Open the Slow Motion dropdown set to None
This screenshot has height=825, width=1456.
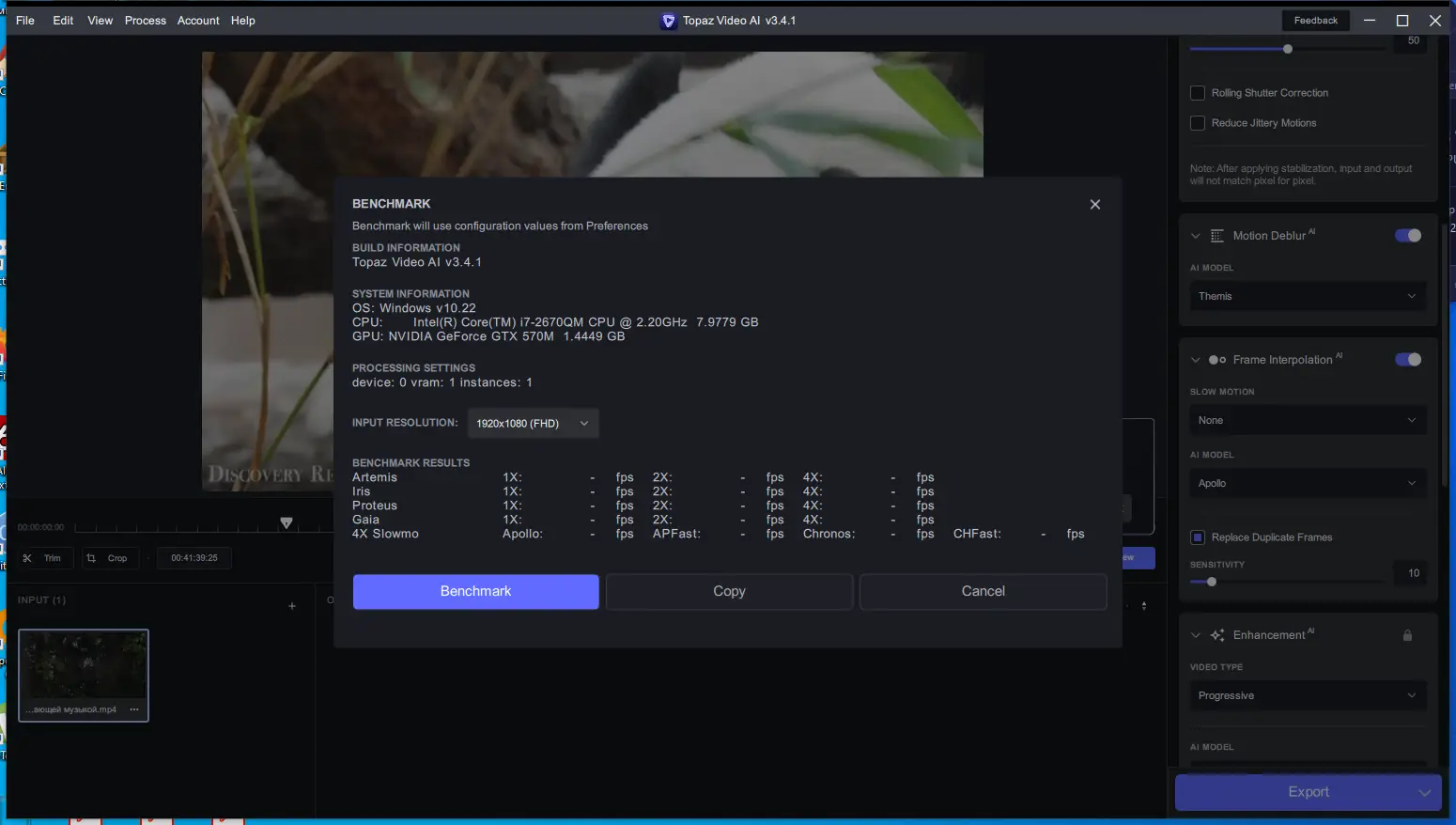[1308, 420]
